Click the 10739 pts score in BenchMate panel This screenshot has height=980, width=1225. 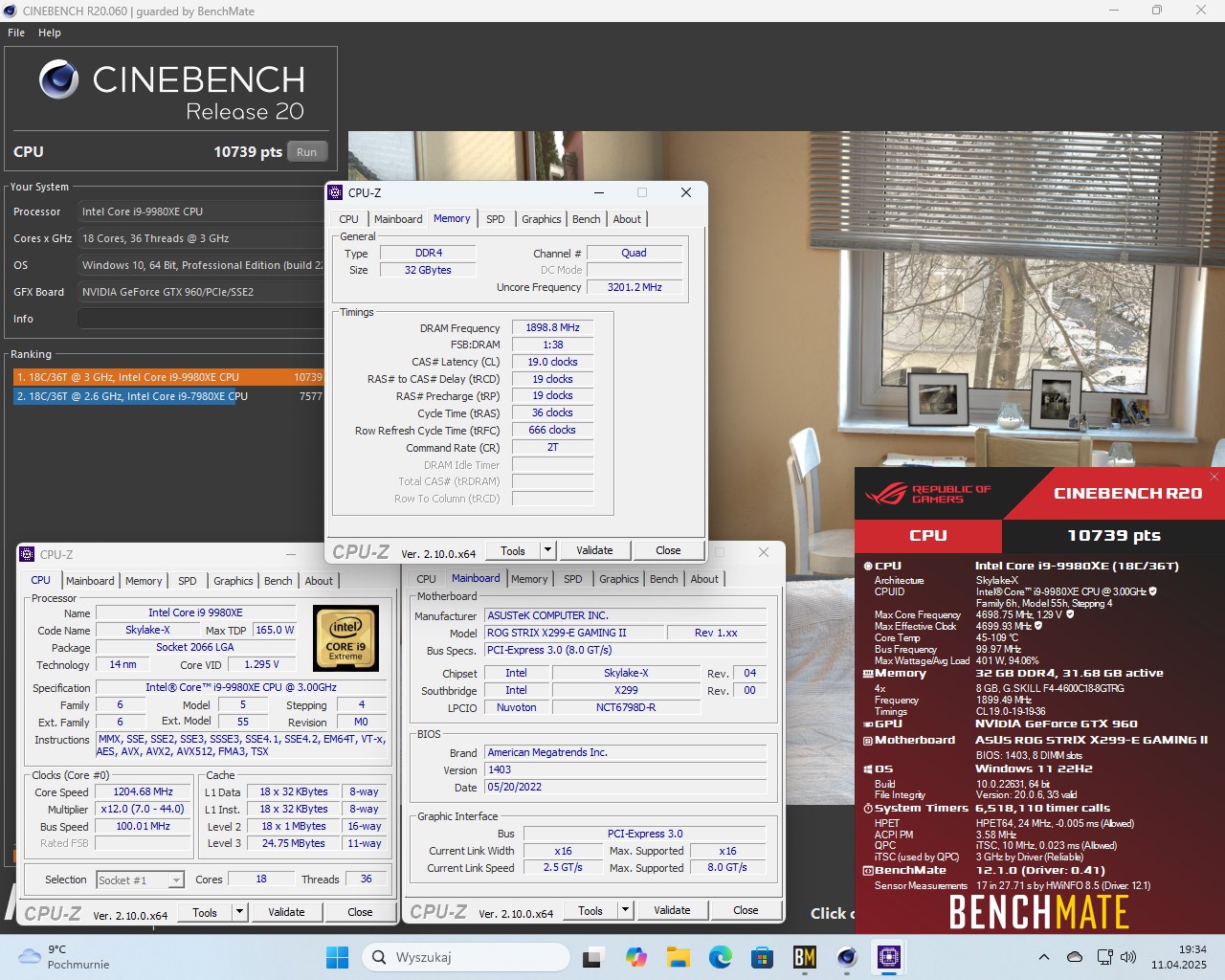[1113, 536]
